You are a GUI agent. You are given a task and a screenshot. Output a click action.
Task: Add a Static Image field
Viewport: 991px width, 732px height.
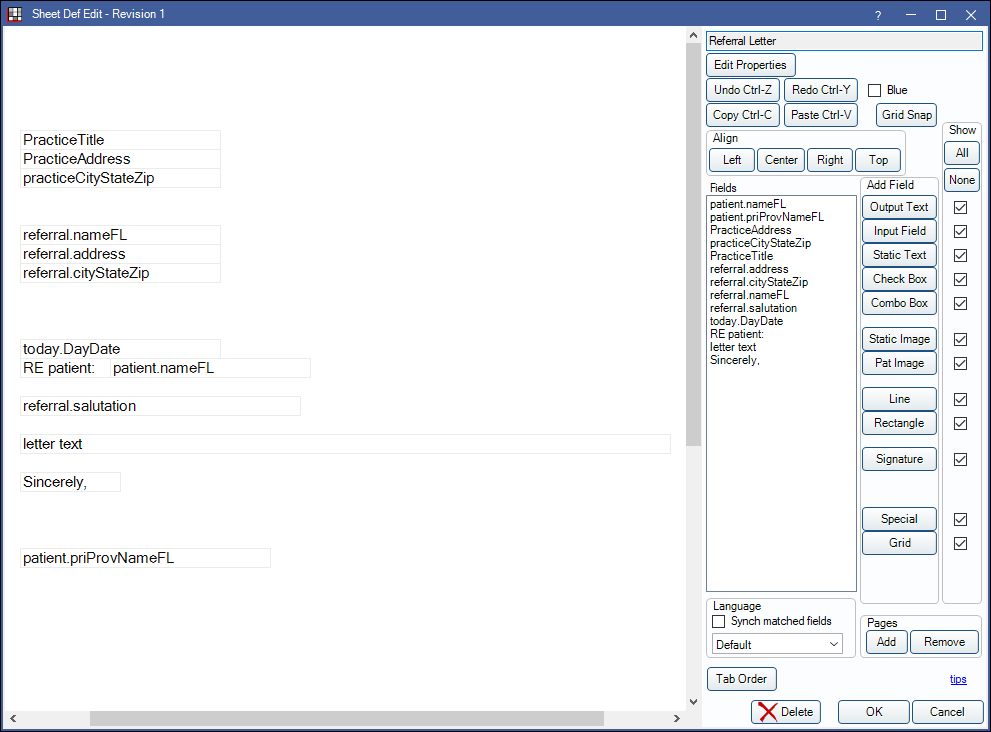pos(899,339)
